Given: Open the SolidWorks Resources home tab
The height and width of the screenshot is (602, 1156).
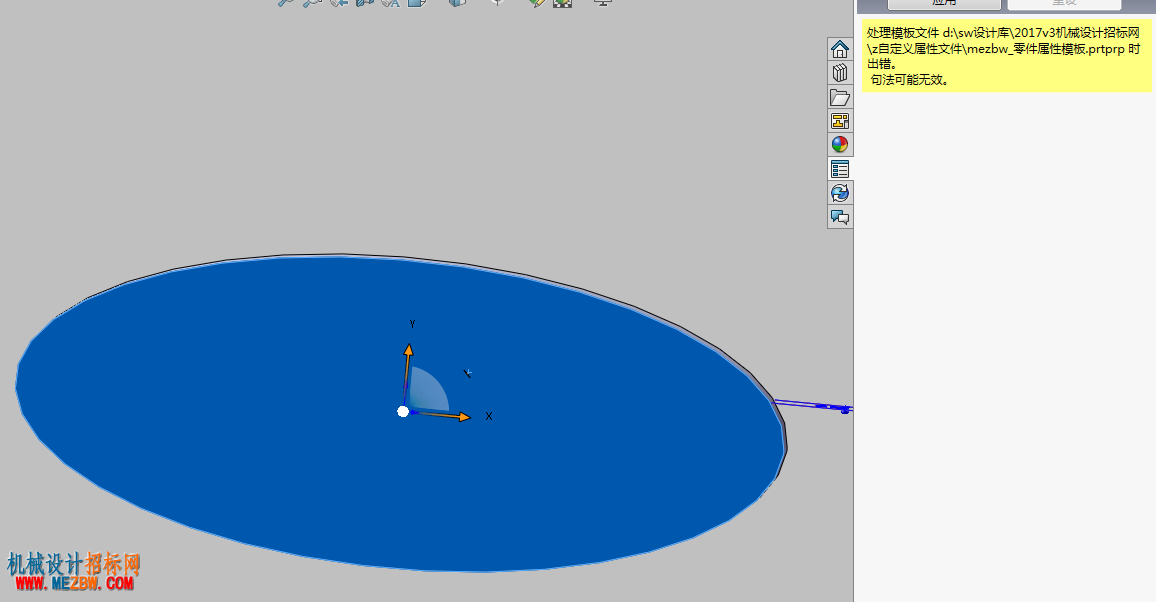Looking at the screenshot, I should click(840, 49).
